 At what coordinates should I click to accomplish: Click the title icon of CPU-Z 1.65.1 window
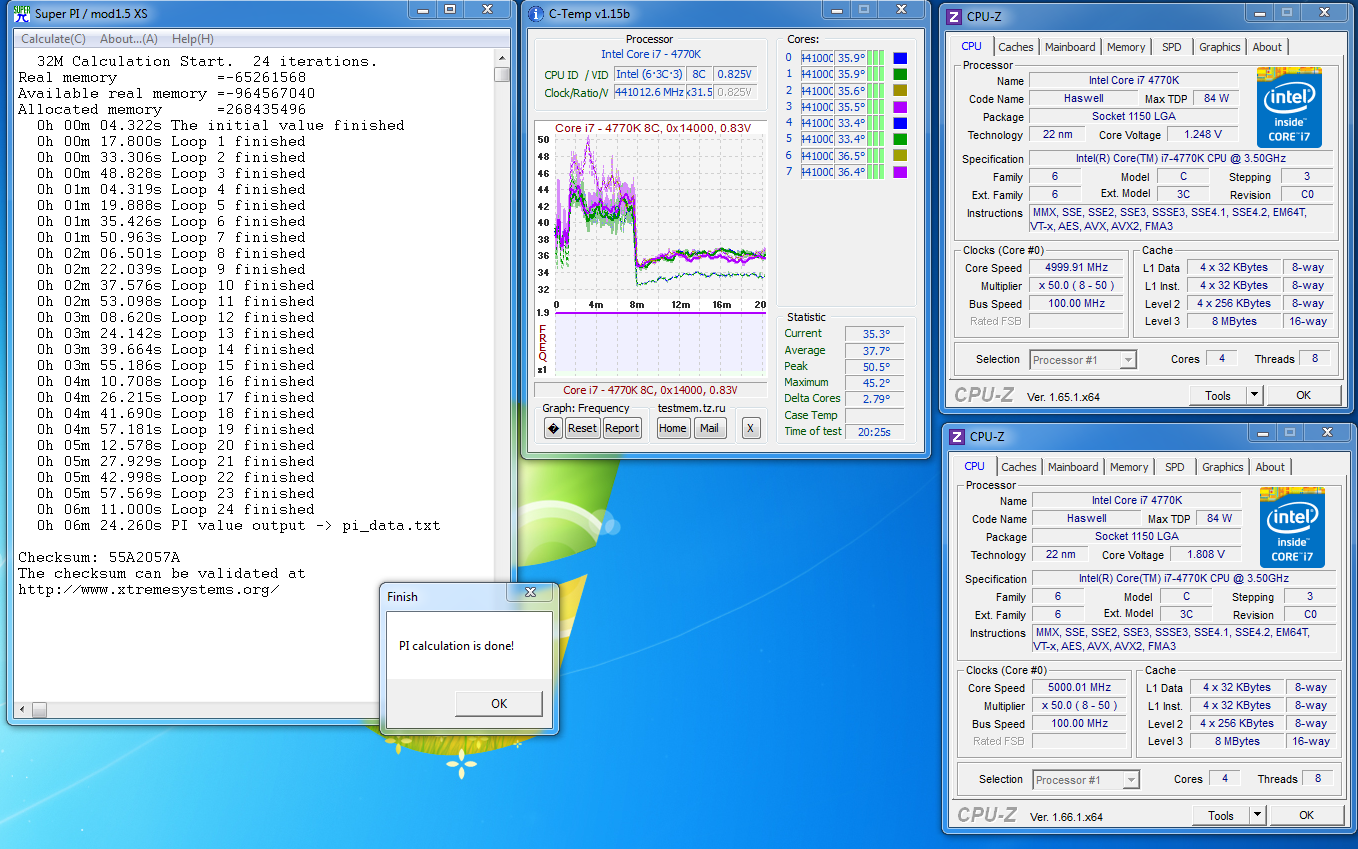pyautogui.click(x=954, y=16)
